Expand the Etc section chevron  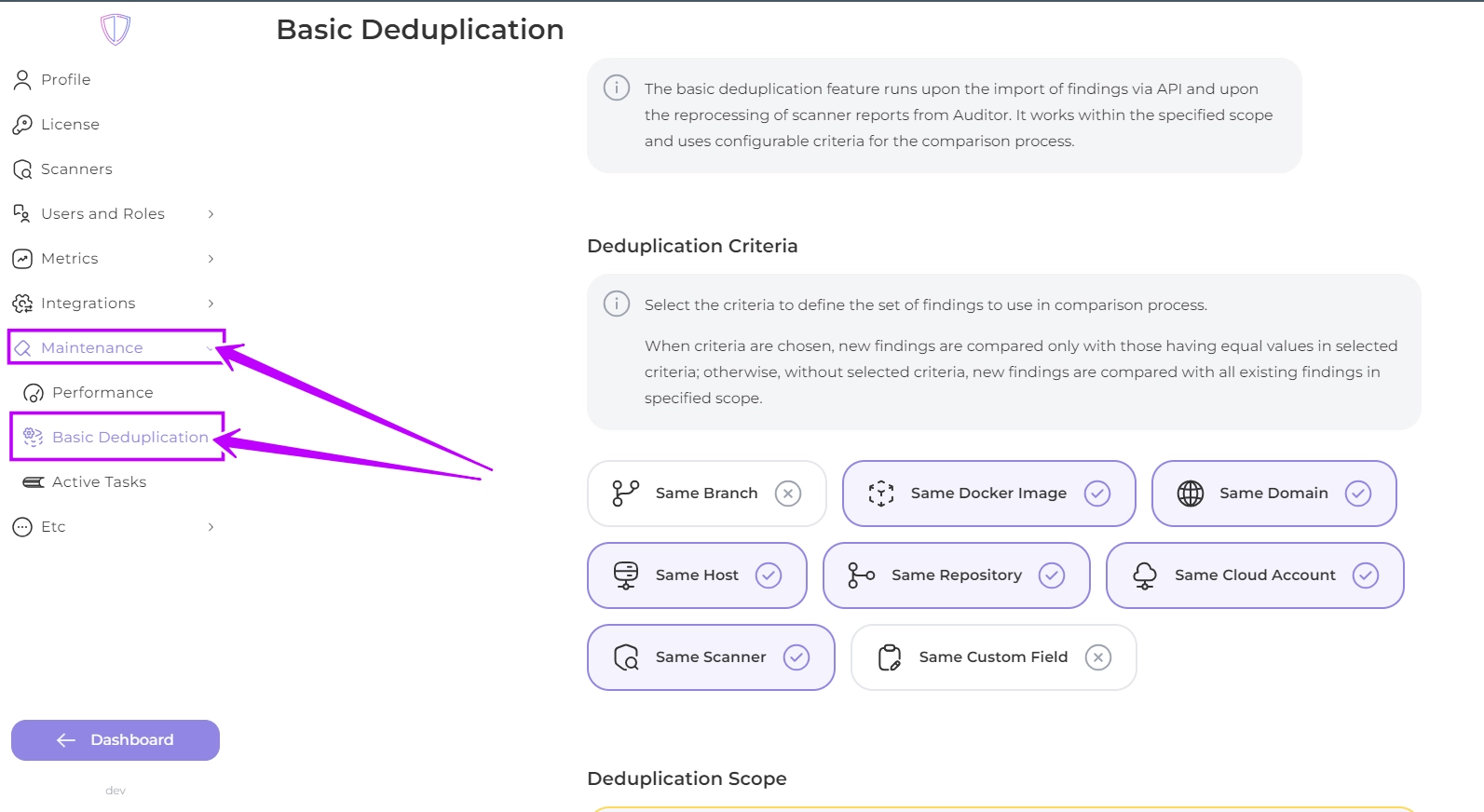coord(211,527)
